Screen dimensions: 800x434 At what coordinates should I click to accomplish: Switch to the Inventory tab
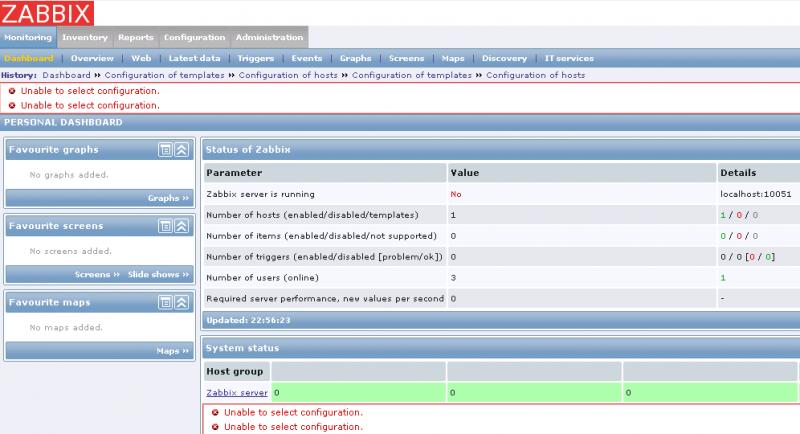click(x=84, y=37)
